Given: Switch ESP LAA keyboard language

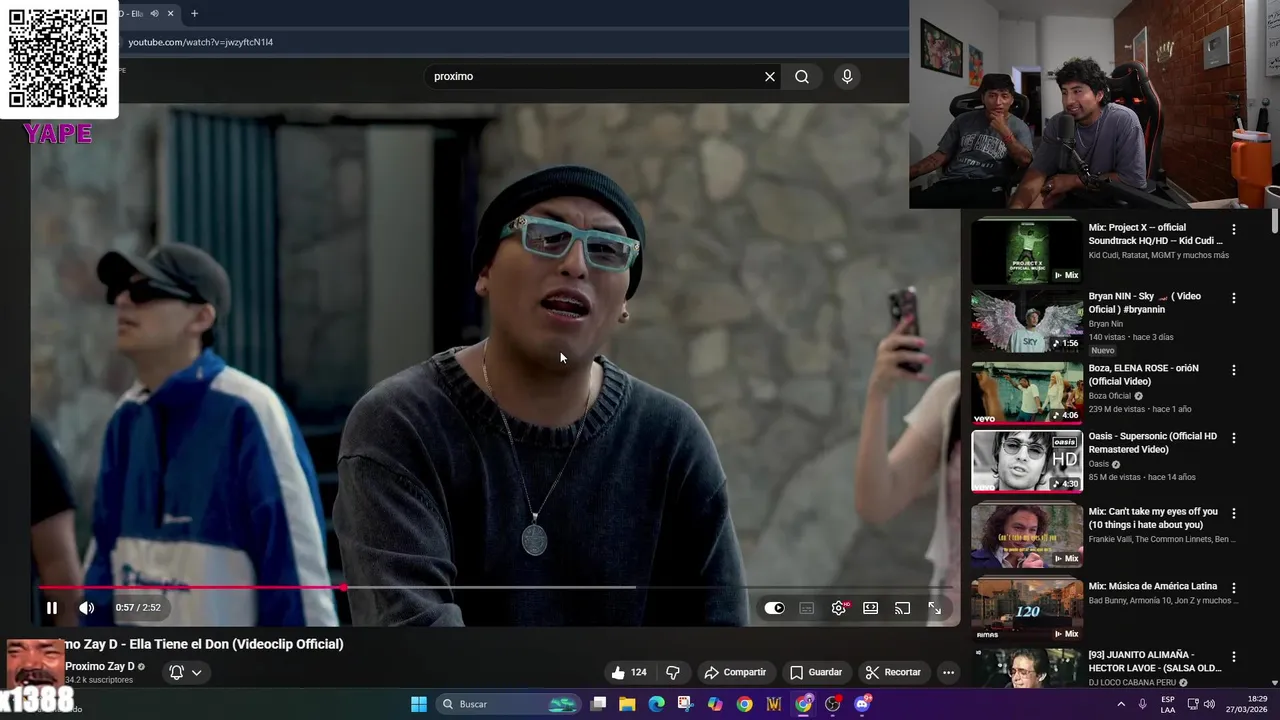Looking at the screenshot, I should tap(1168, 704).
